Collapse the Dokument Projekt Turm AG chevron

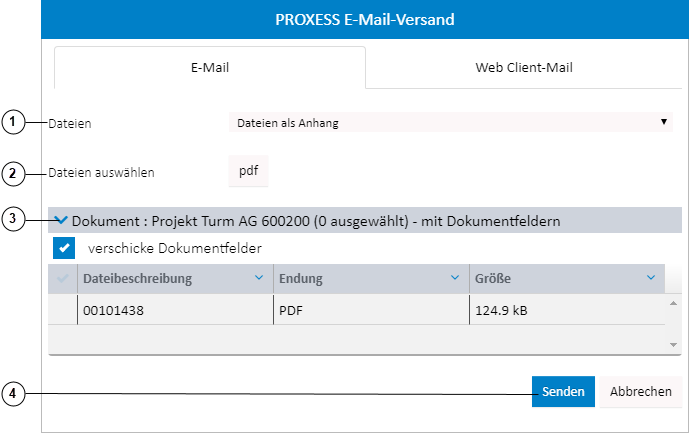[61, 220]
